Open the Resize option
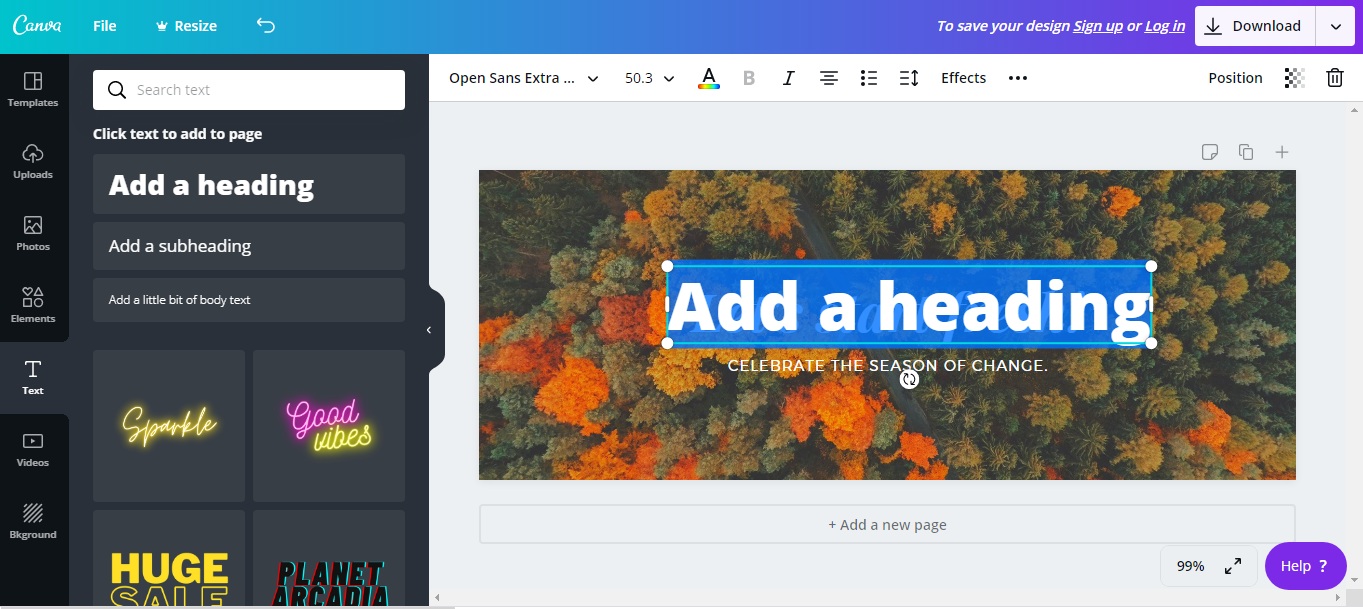Screen dimensions: 1363x609 [186, 26]
